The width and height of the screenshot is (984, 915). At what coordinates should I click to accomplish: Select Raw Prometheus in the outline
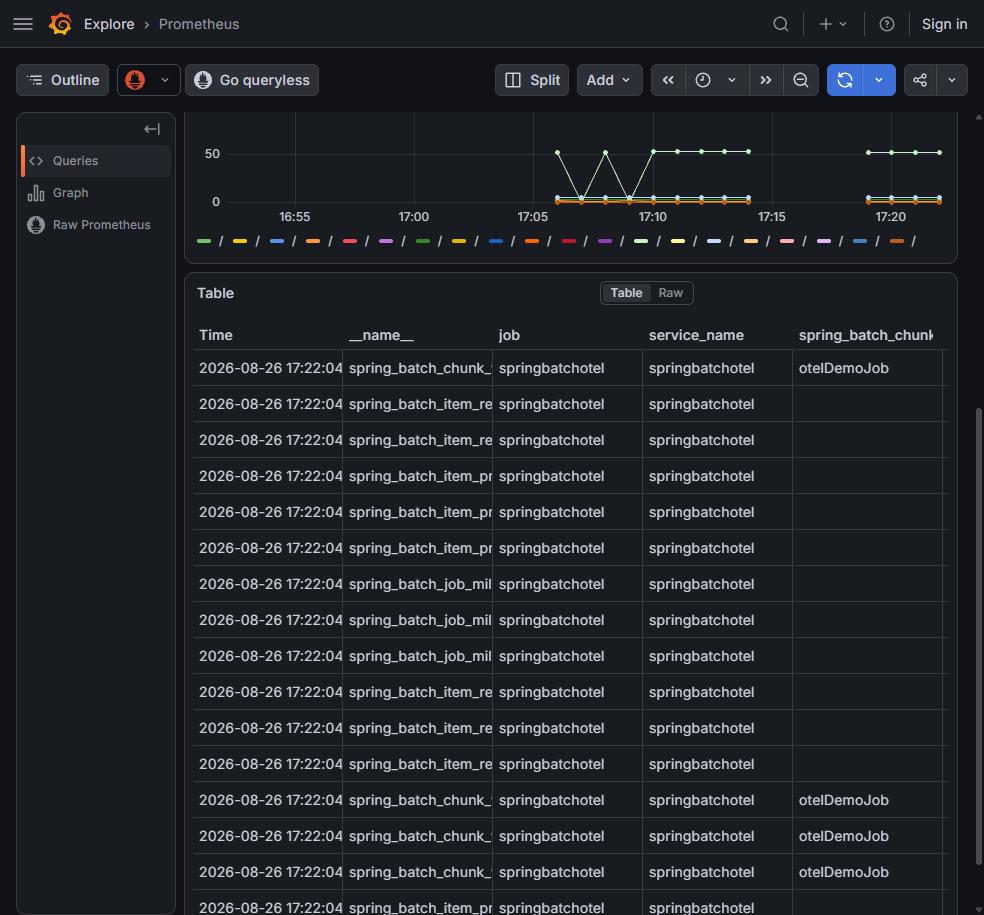(96, 225)
